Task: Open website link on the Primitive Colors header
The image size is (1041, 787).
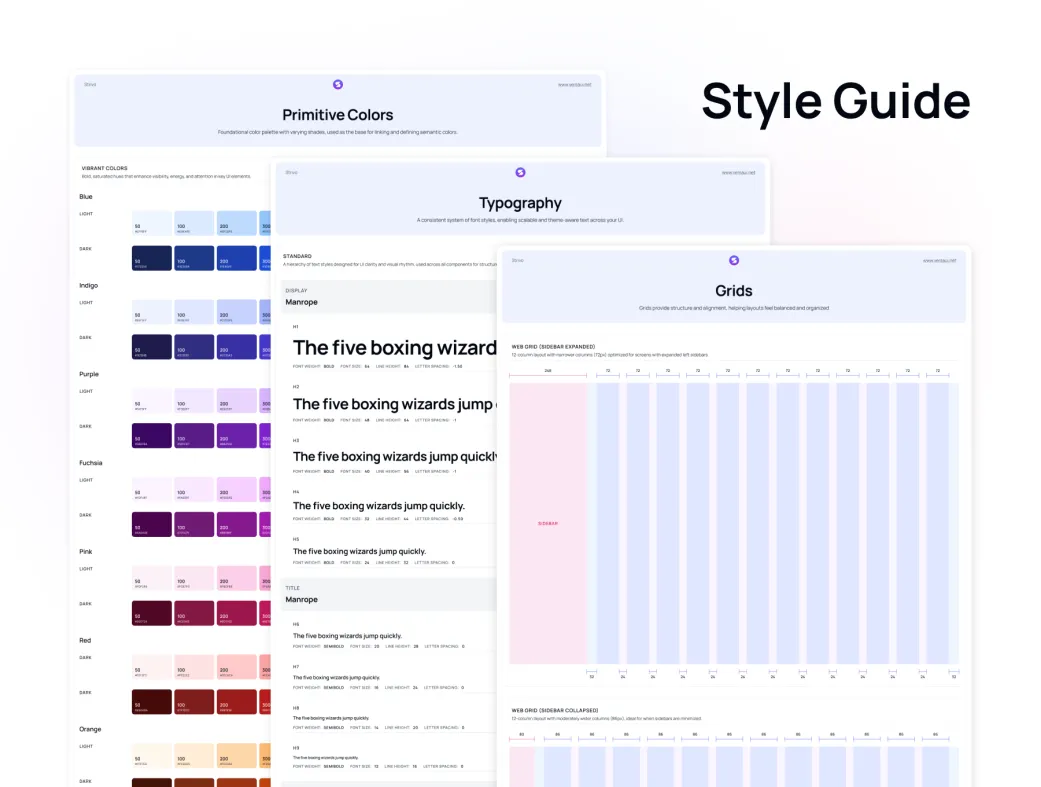Action: (574, 85)
